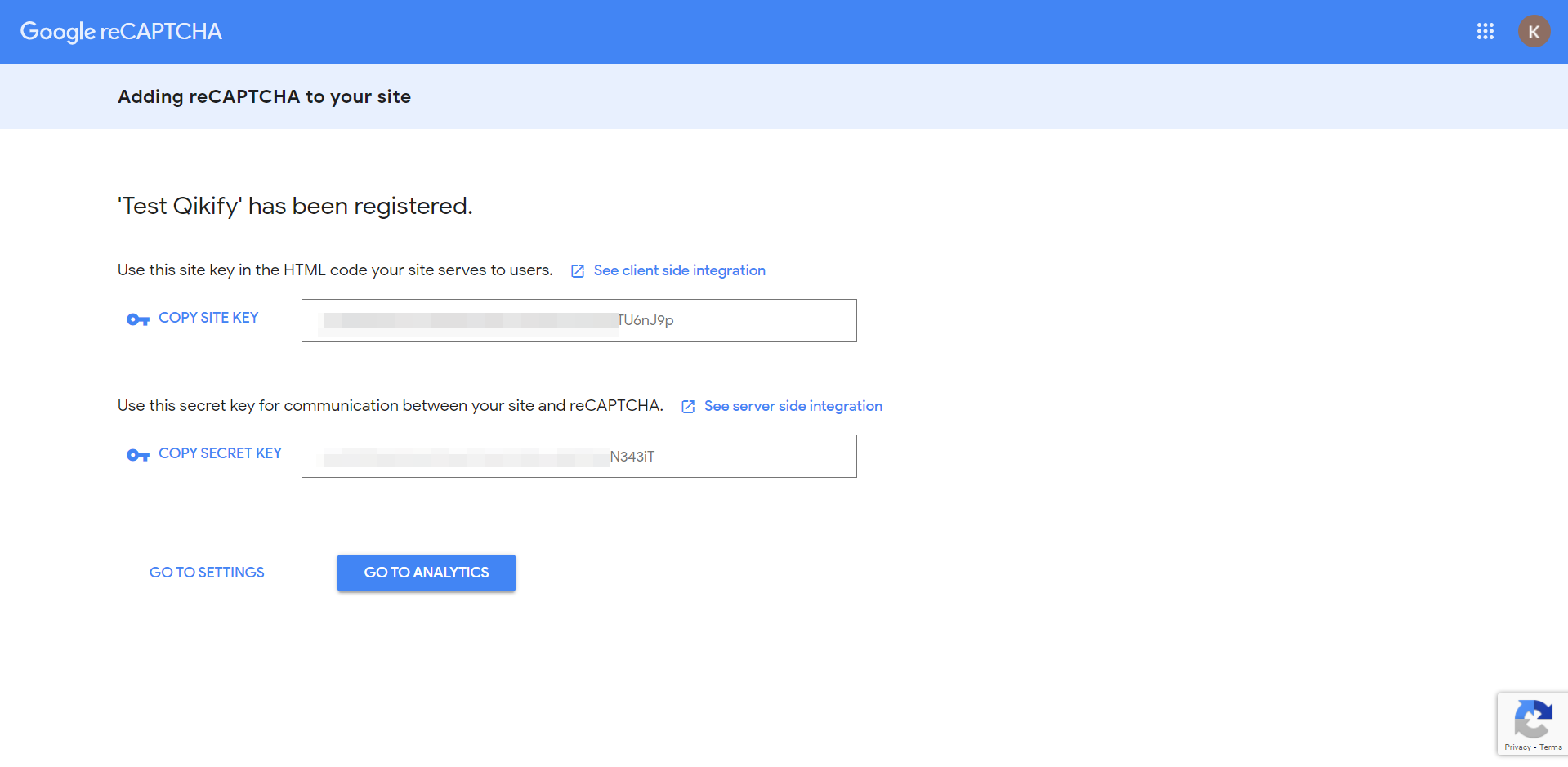Open the Google apps grid

tap(1485, 32)
